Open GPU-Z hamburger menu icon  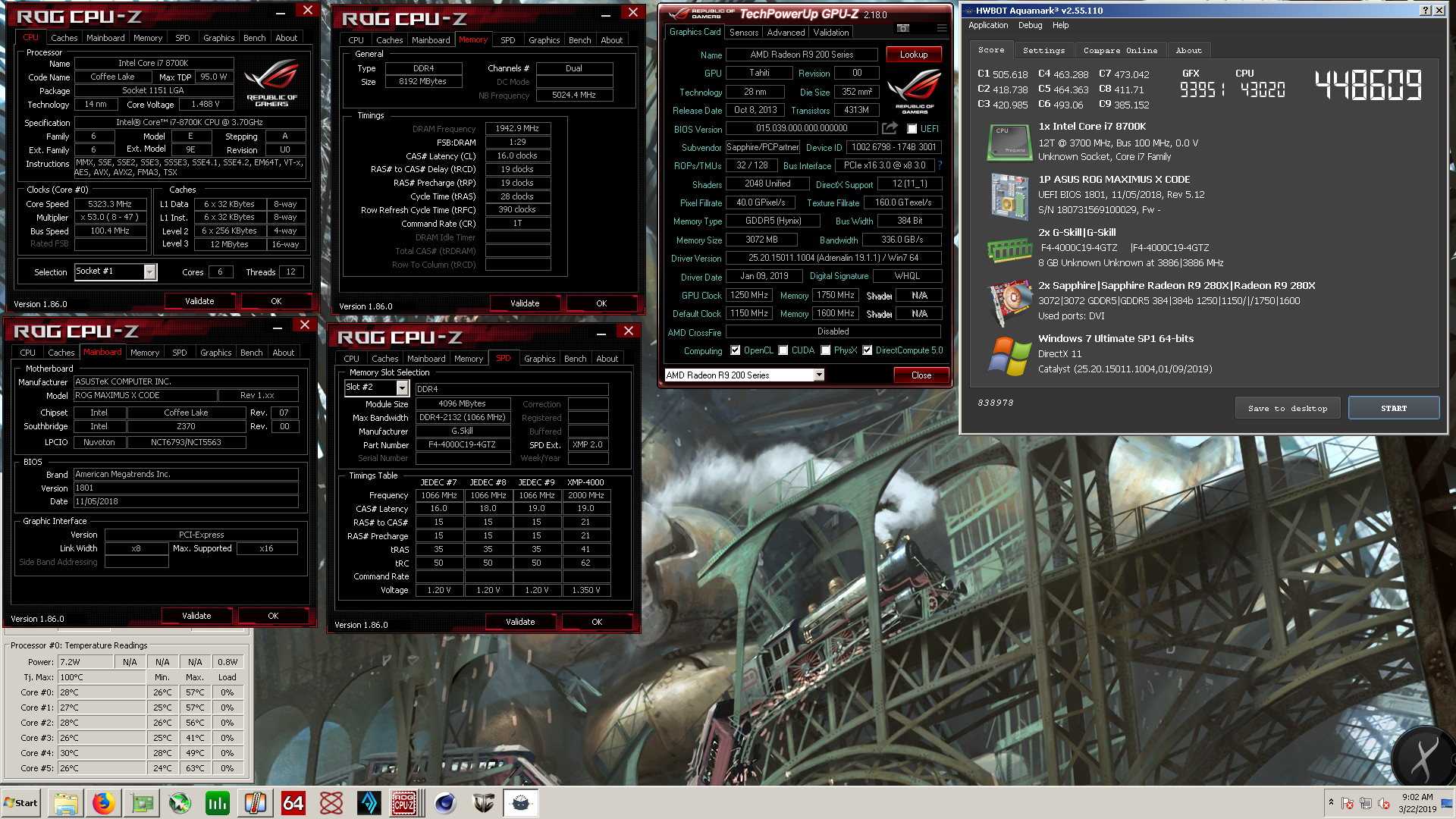pyautogui.click(x=942, y=28)
